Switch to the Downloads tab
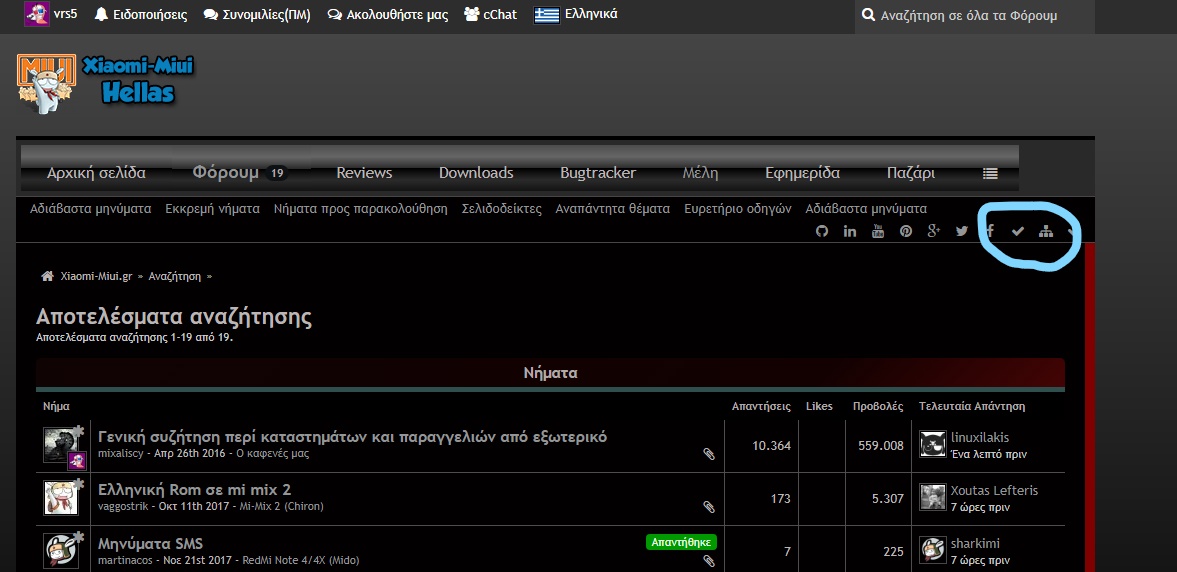The height and width of the screenshot is (572, 1177). coord(476,173)
